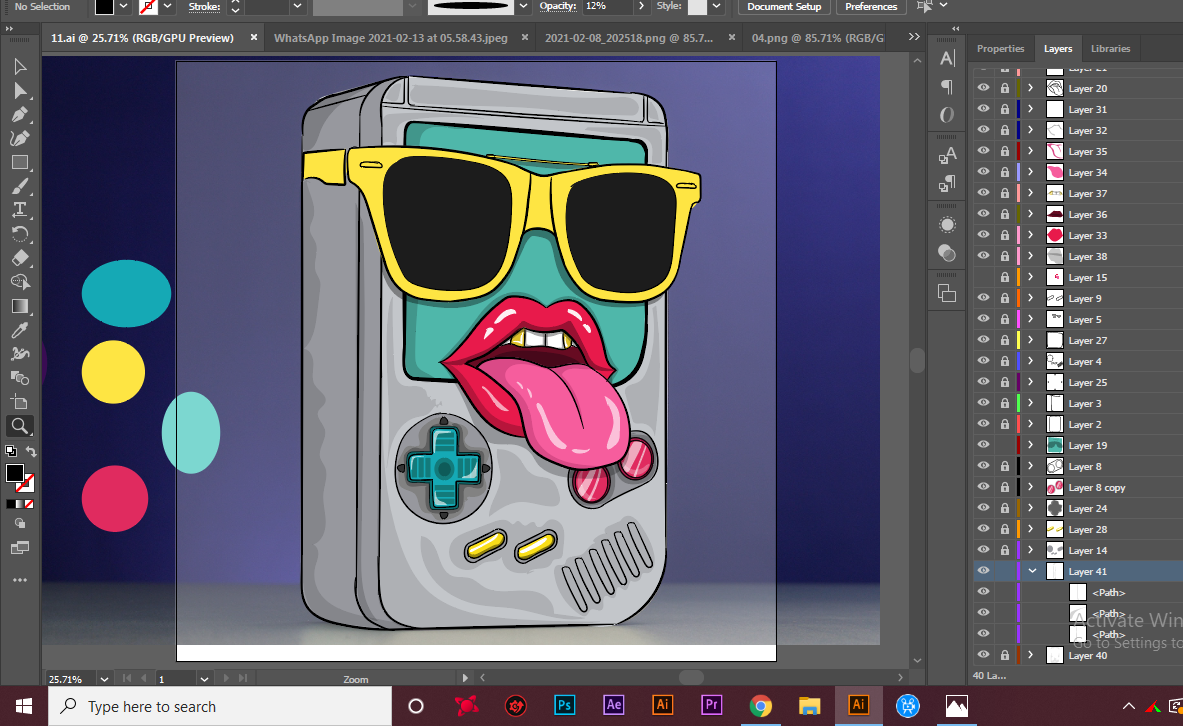Open the Preferences button
The width and height of the screenshot is (1183, 726).
[x=871, y=7]
